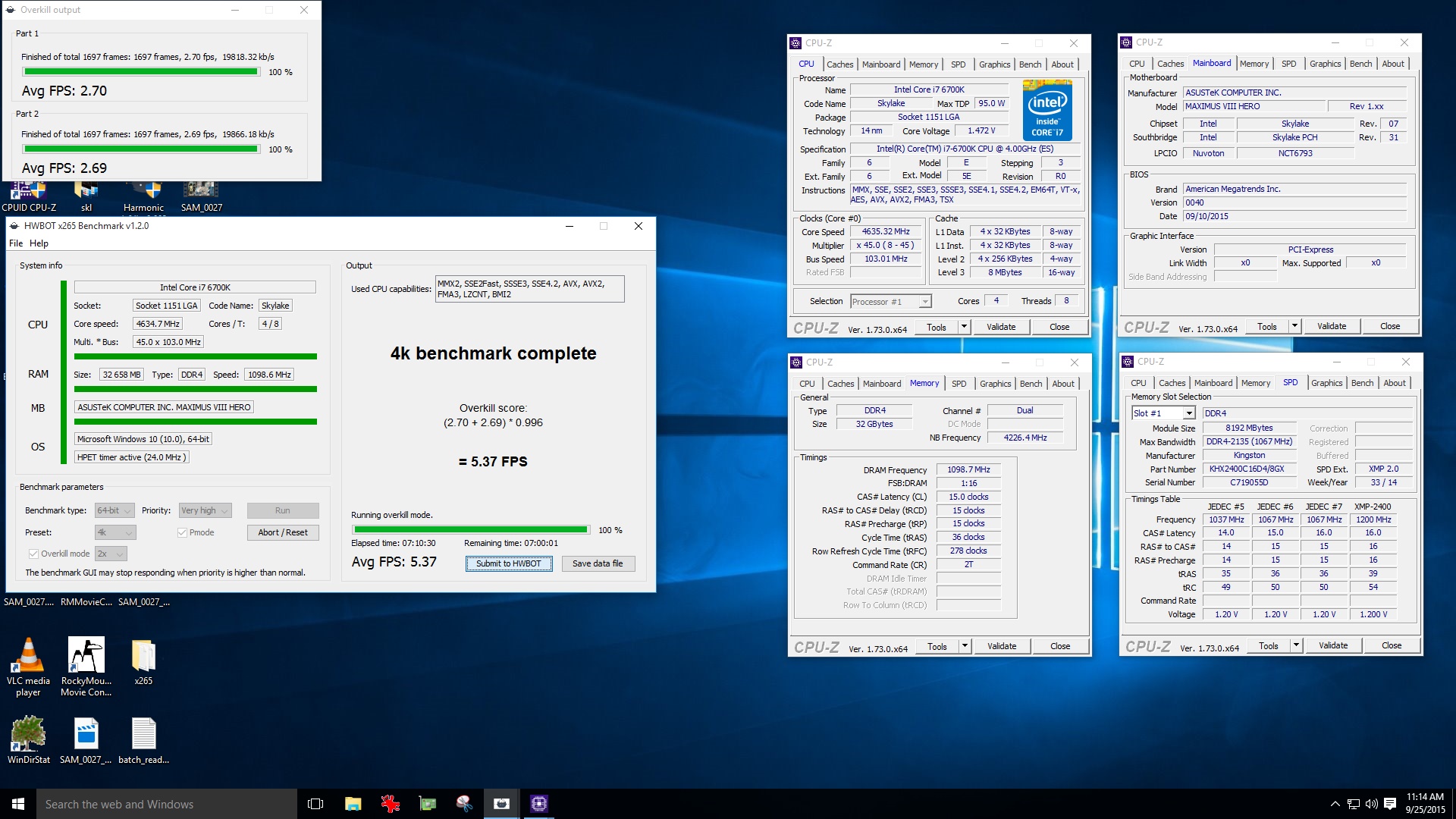
Task: Click Close in the Memory tab window
Action: tap(1060, 646)
